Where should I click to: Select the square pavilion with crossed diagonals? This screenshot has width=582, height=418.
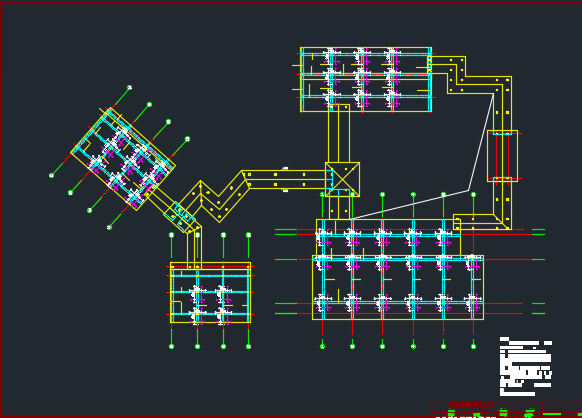[x=342, y=179]
